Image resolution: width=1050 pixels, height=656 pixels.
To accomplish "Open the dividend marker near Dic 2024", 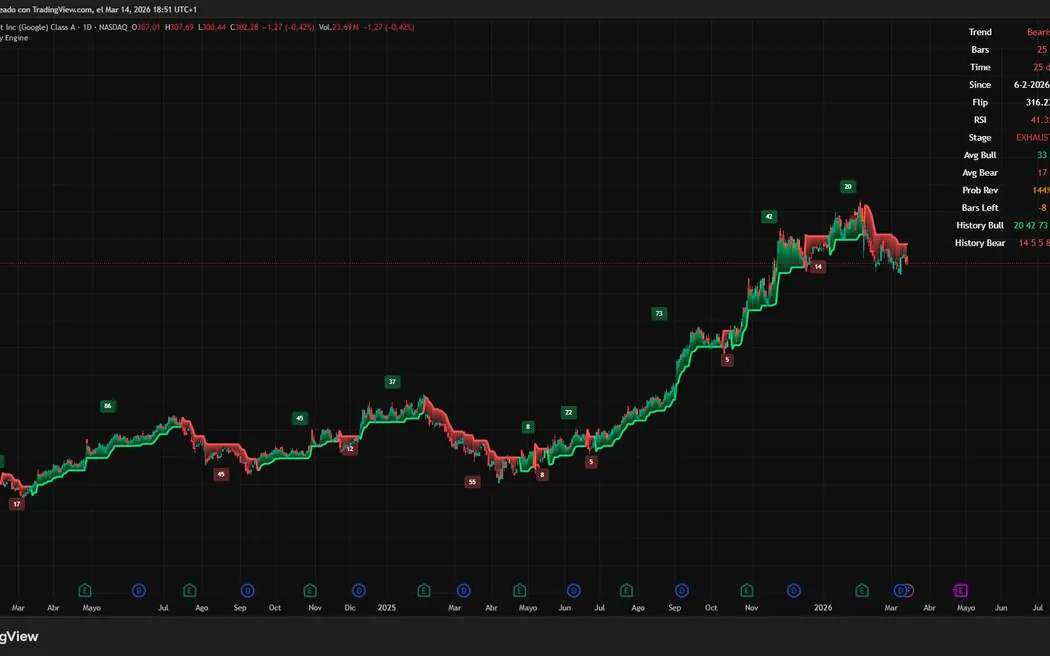I will click(x=359, y=590).
